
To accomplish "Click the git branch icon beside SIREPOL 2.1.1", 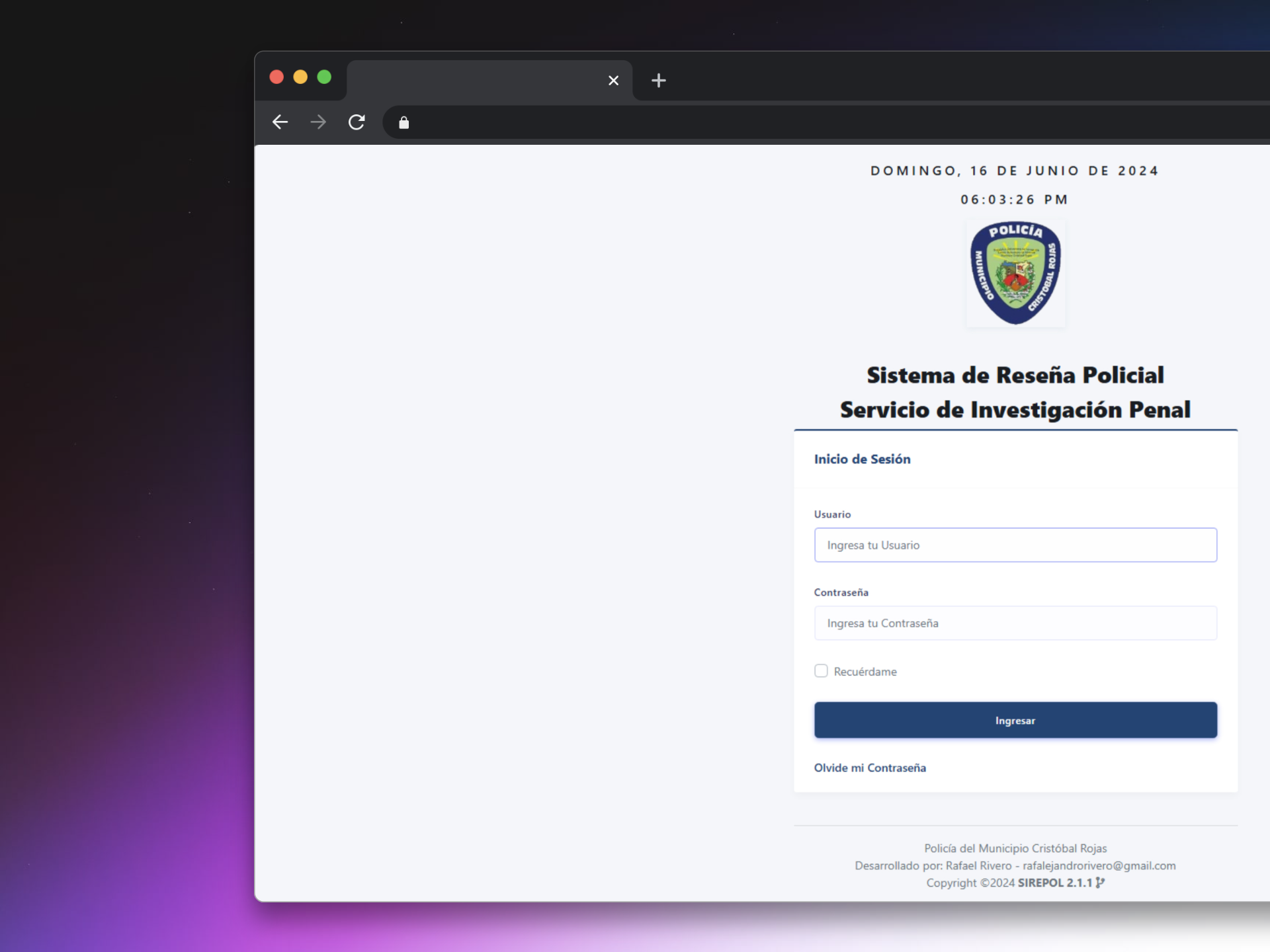I will tap(1100, 883).
